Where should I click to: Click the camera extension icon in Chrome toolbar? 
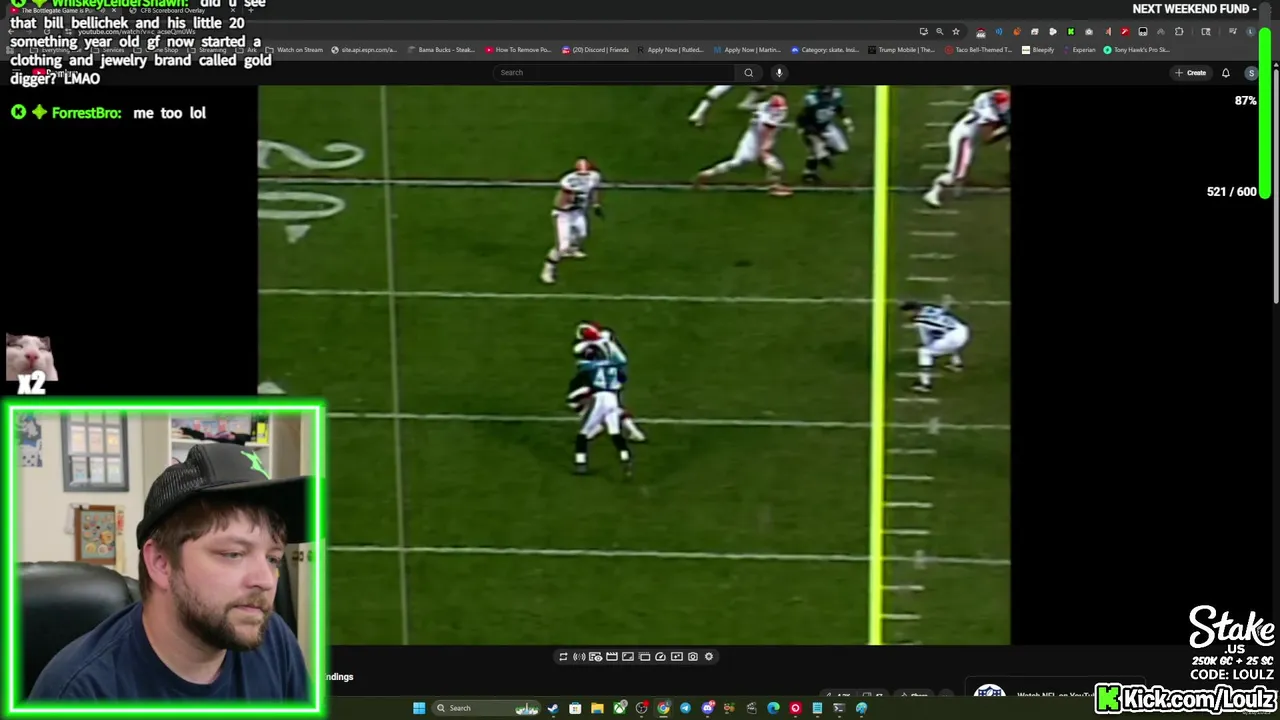(x=1089, y=31)
